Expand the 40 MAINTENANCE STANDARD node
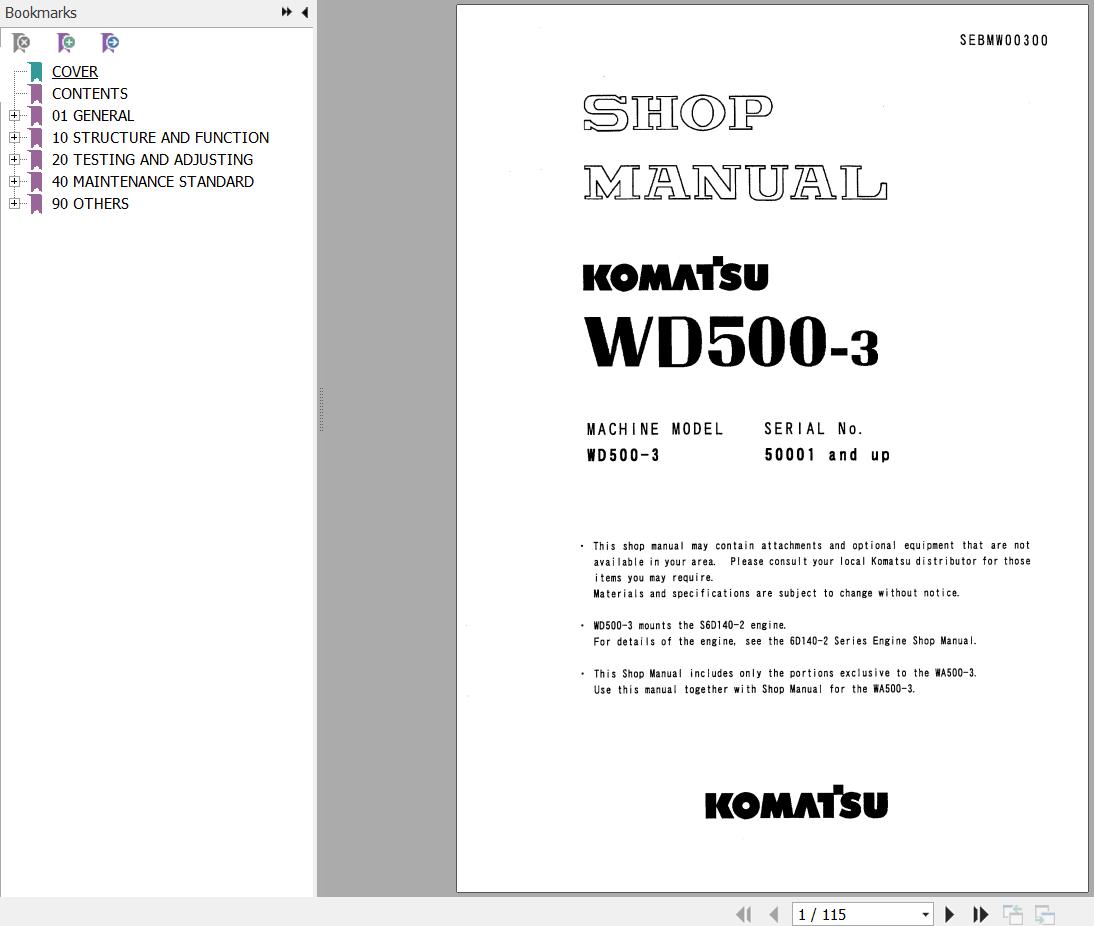This screenshot has height=926, width=1094. tap(14, 181)
